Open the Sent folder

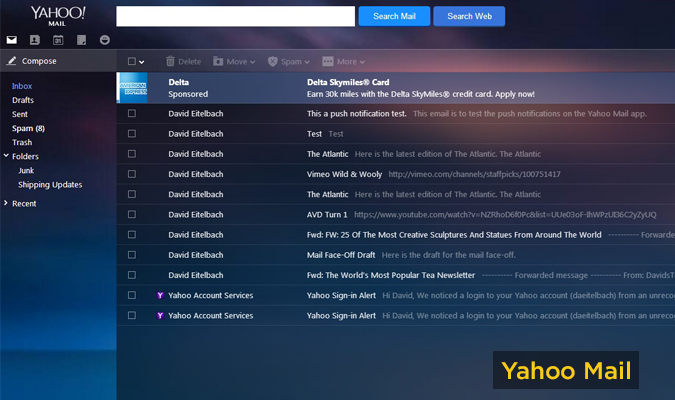click(20, 114)
